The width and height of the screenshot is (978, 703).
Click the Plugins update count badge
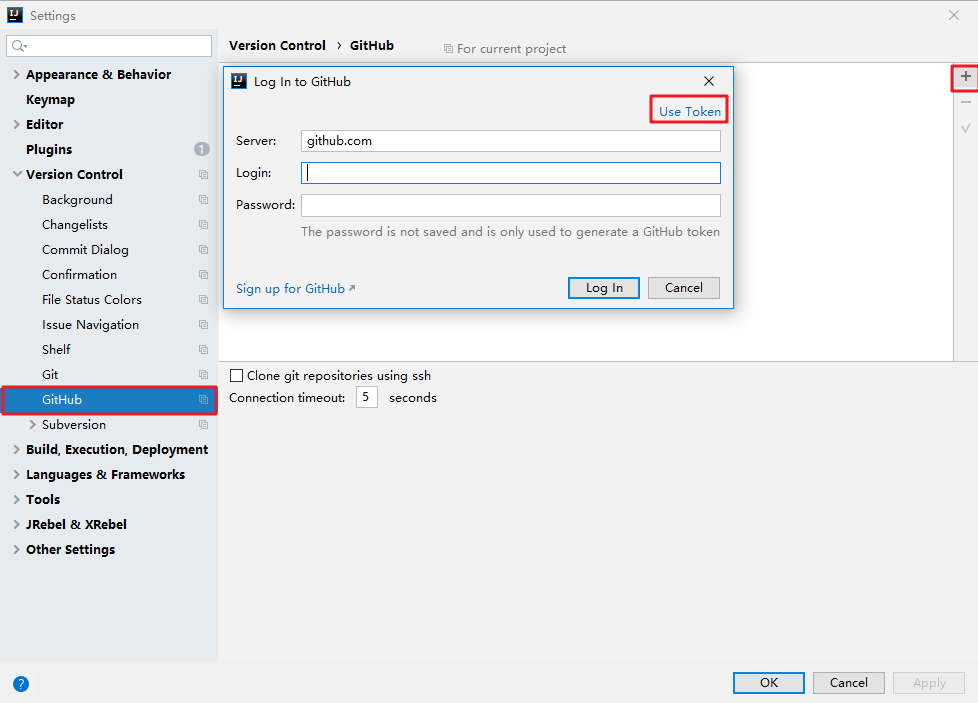(201, 149)
